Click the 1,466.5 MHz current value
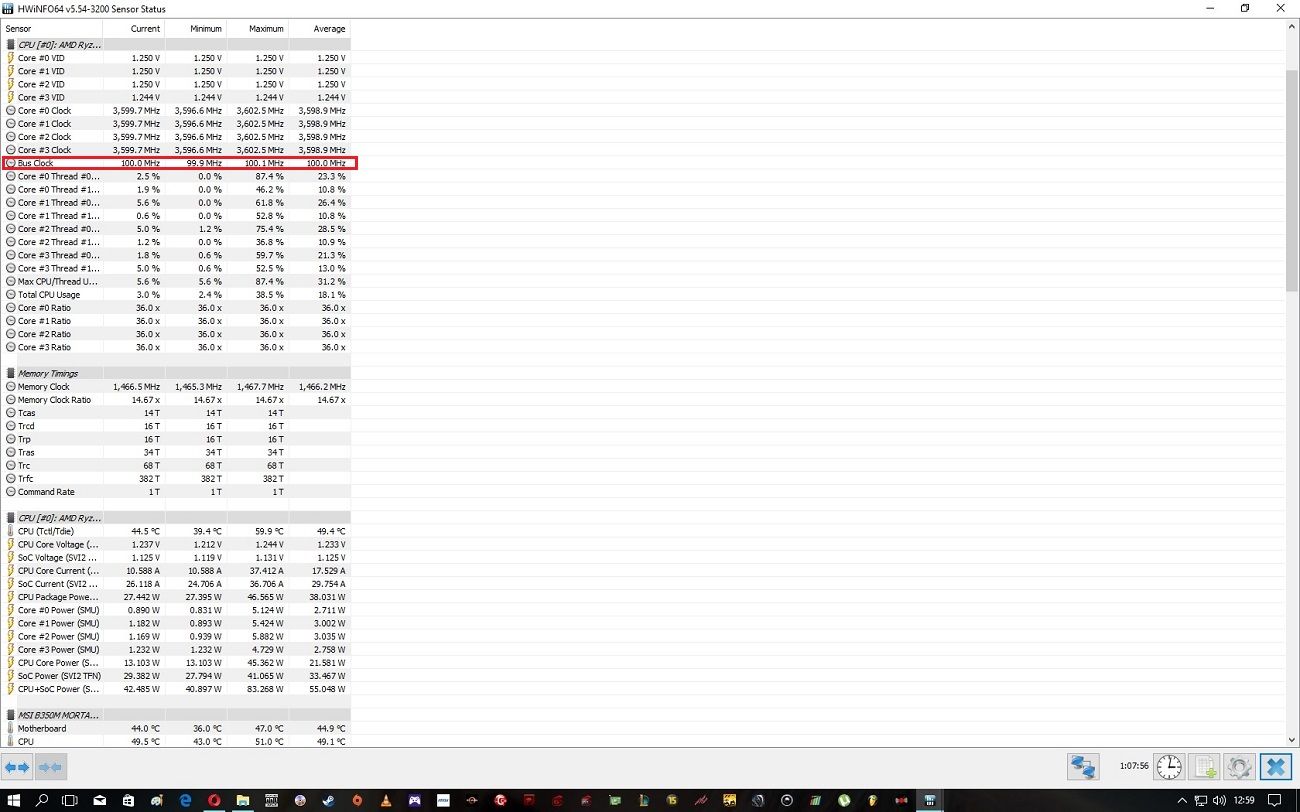Viewport: 1300px width, 812px height. coord(136,386)
